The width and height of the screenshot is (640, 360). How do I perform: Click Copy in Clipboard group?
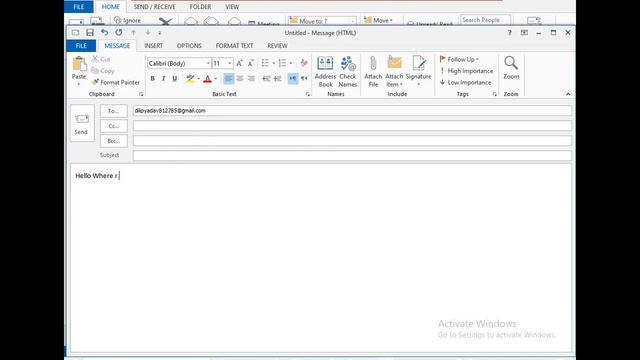tap(103, 71)
